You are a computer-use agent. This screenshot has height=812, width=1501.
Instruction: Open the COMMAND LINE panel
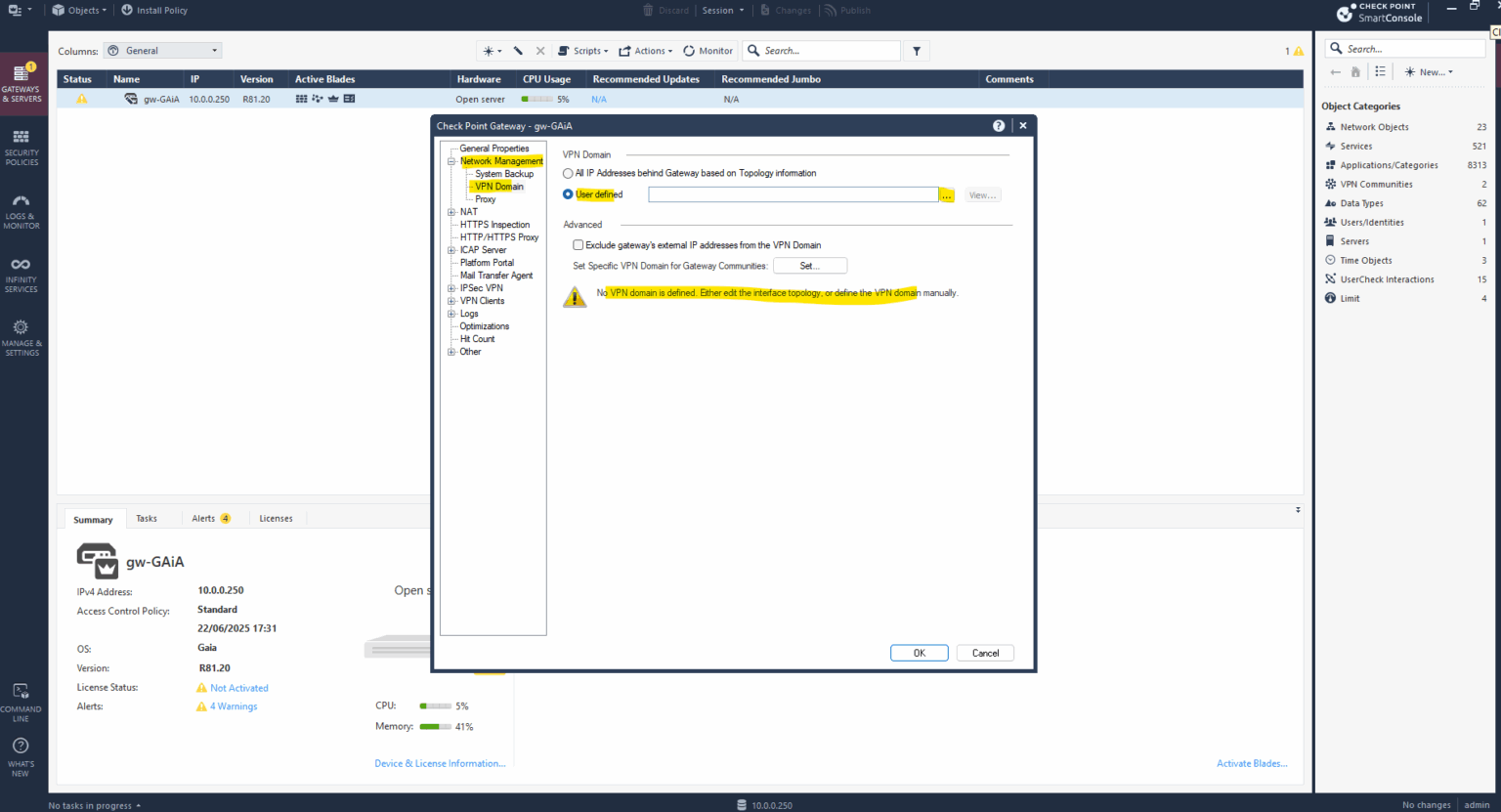click(x=22, y=698)
